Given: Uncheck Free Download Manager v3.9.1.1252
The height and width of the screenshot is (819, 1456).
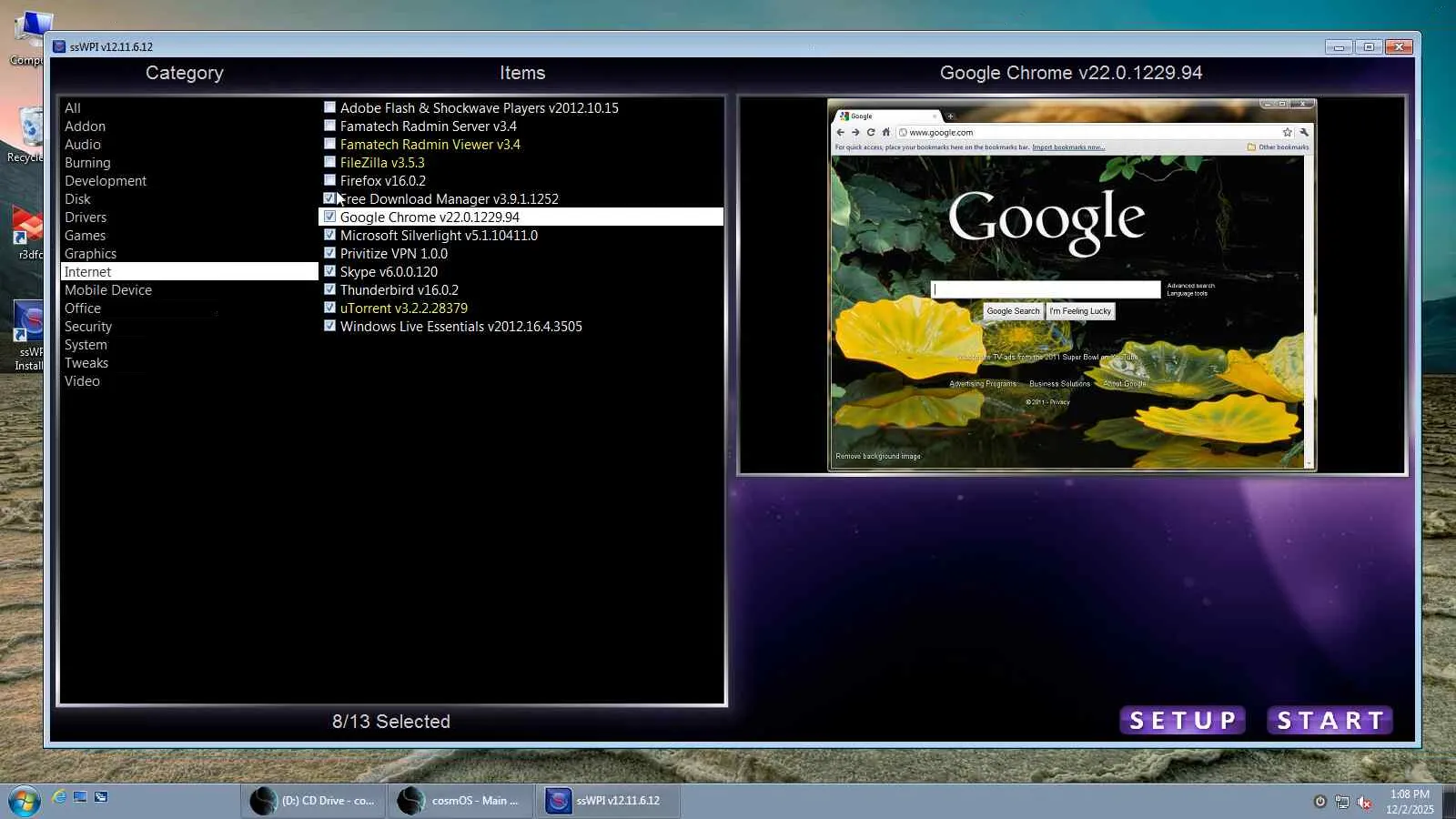Looking at the screenshot, I should (329, 198).
